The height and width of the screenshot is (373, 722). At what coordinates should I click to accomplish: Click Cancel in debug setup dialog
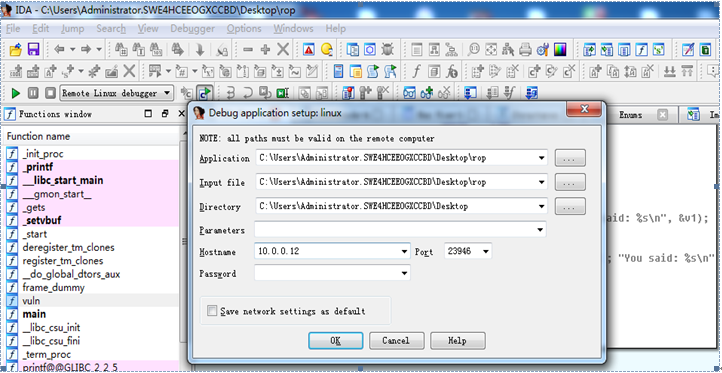pyautogui.click(x=396, y=341)
